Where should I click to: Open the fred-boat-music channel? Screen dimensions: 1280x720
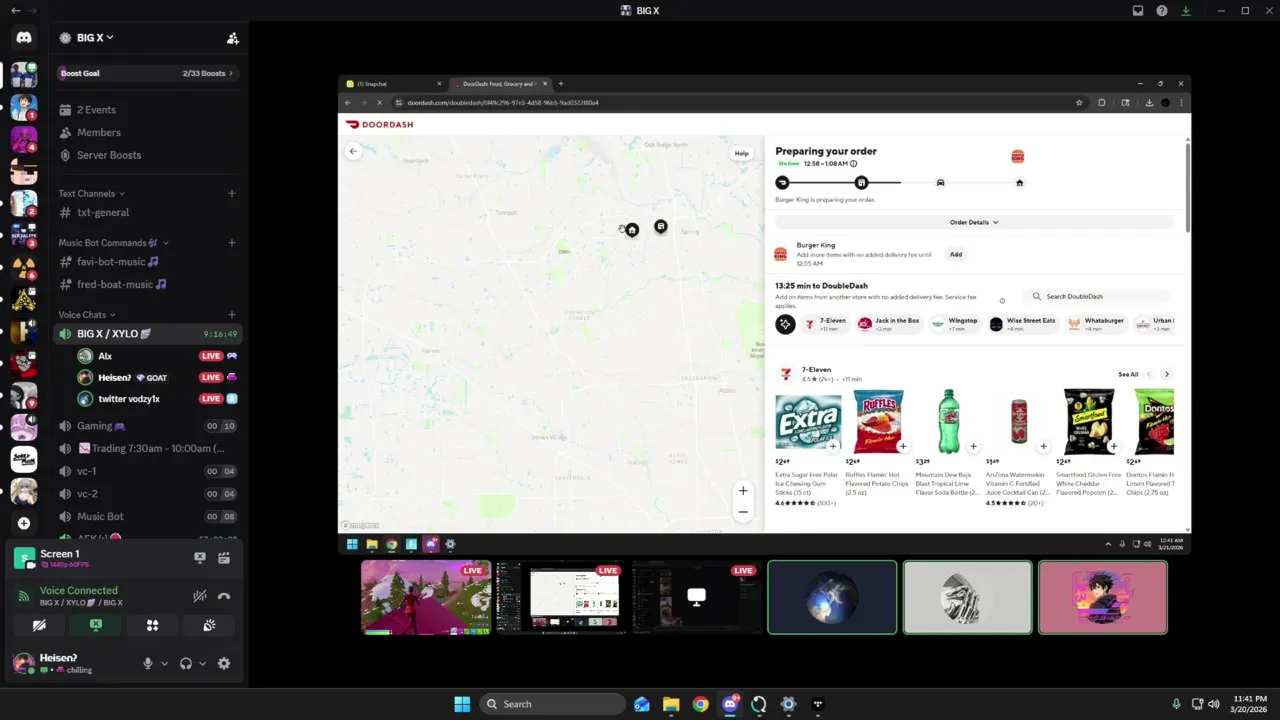[x=146, y=284]
